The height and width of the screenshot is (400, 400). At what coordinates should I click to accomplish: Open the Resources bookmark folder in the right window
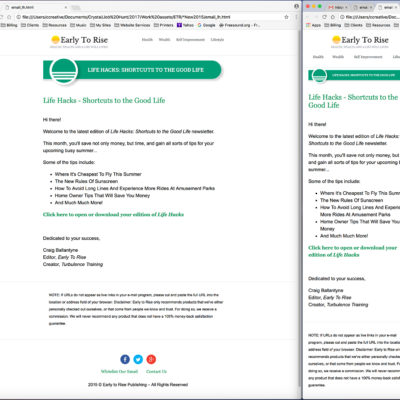378,25
